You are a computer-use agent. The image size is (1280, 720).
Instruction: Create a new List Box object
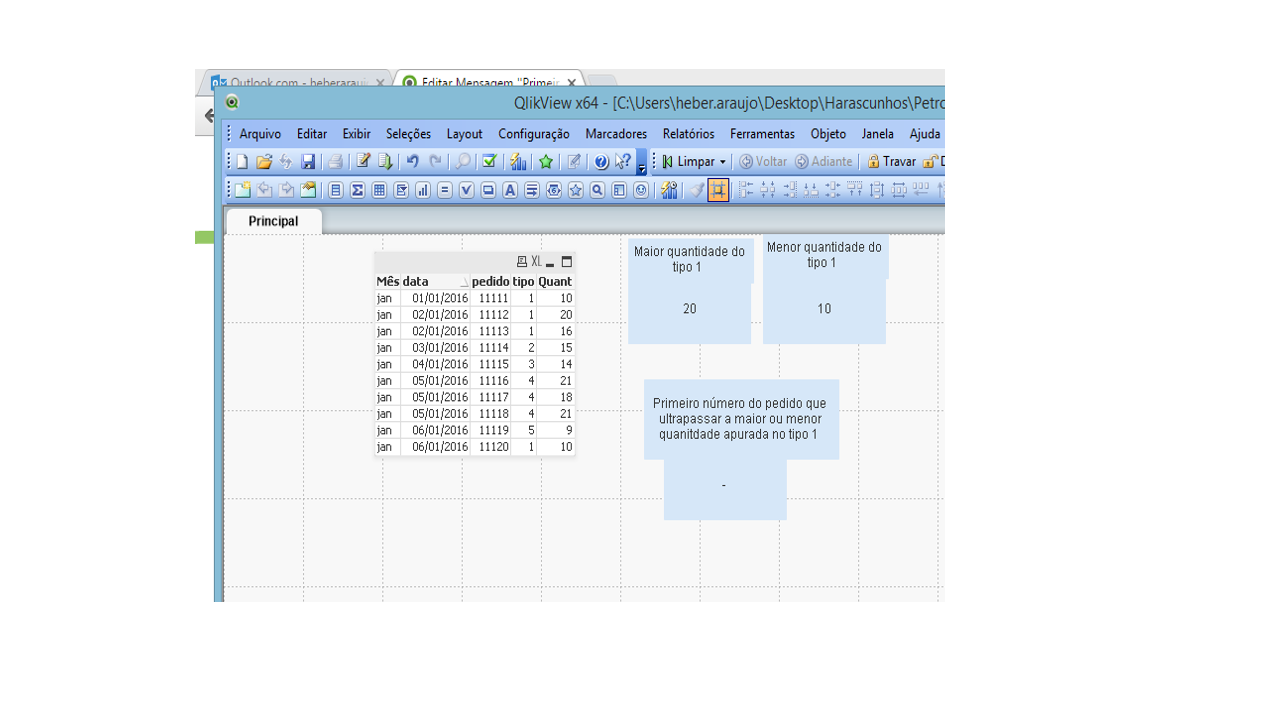tap(336, 190)
